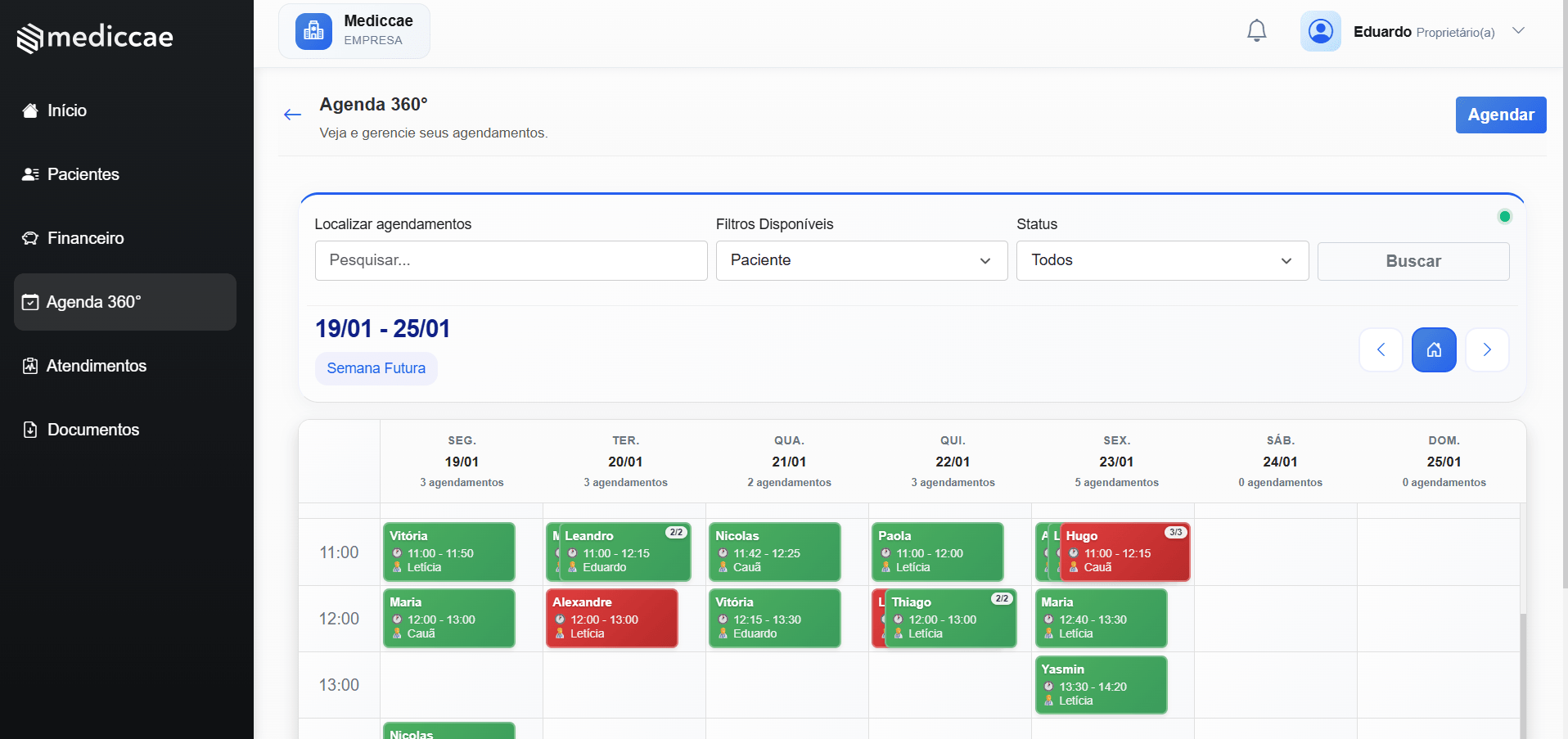Open the Paciente filter dropdown
This screenshot has width=1568, height=739.
point(861,260)
